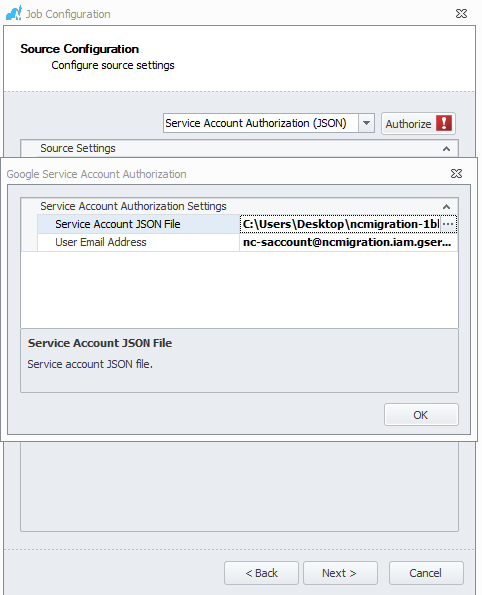Click the Google Service Account Authorization title text
Viewport: 482px width, 595px height.
point(96,174)
